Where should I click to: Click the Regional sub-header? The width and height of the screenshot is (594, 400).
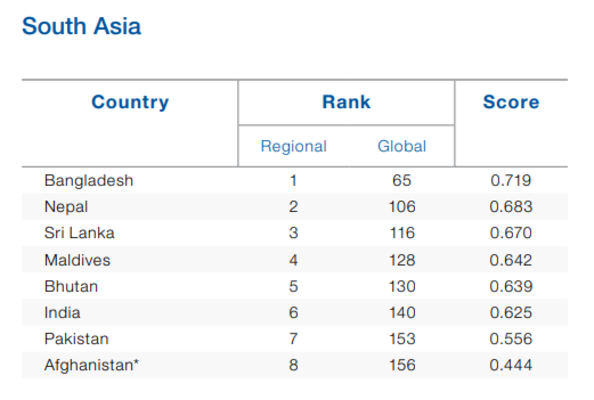pyautogui.click(x=294, y=146)
